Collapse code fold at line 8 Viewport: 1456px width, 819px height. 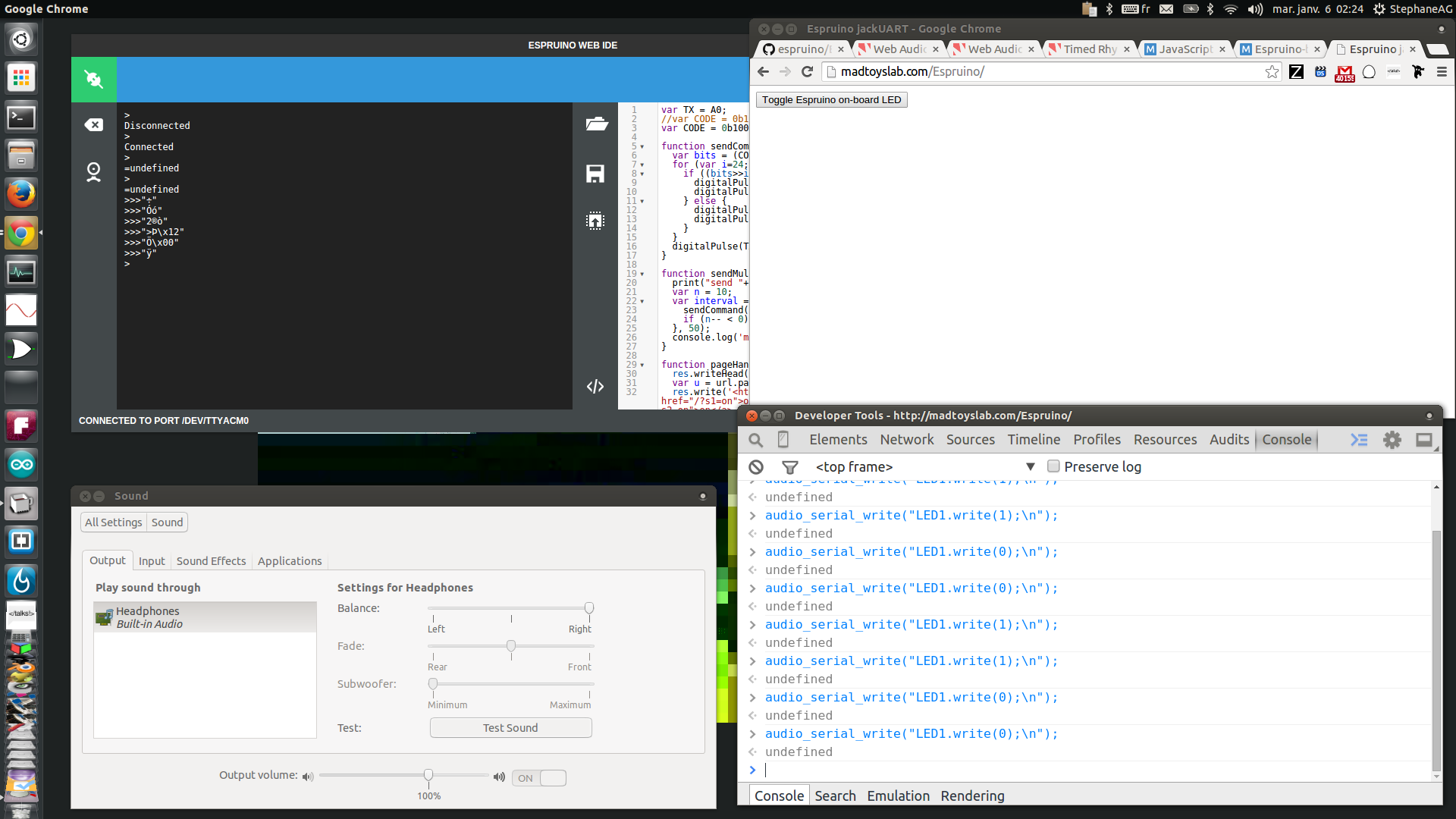[642, 174]
